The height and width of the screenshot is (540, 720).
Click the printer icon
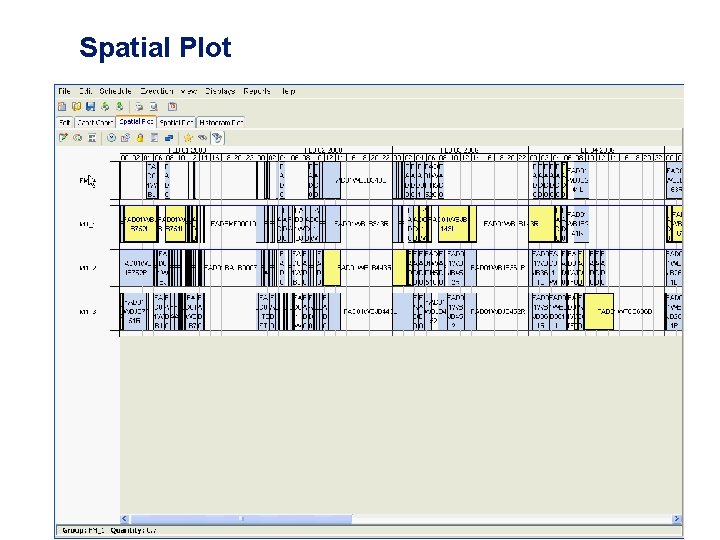tap(139, 107)
